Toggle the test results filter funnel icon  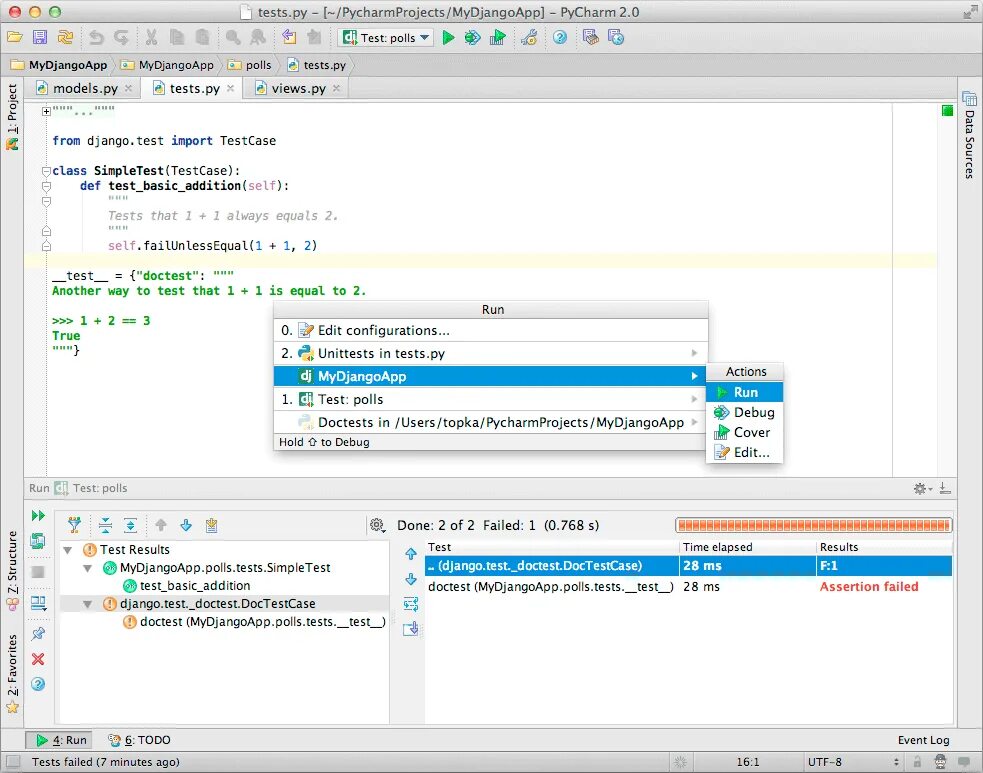click(75, 525)
